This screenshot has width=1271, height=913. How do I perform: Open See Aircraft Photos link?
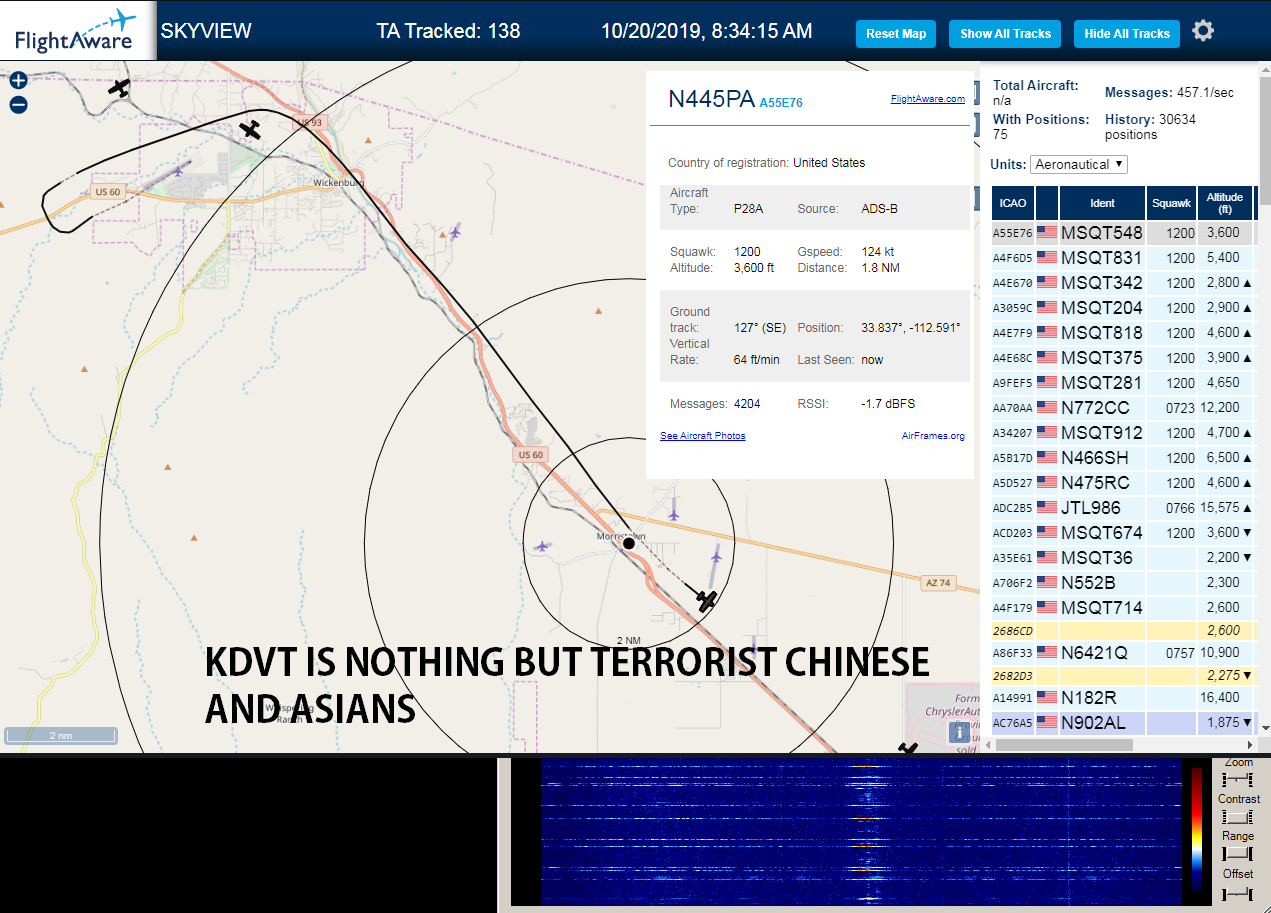click(x=702, y=436)
